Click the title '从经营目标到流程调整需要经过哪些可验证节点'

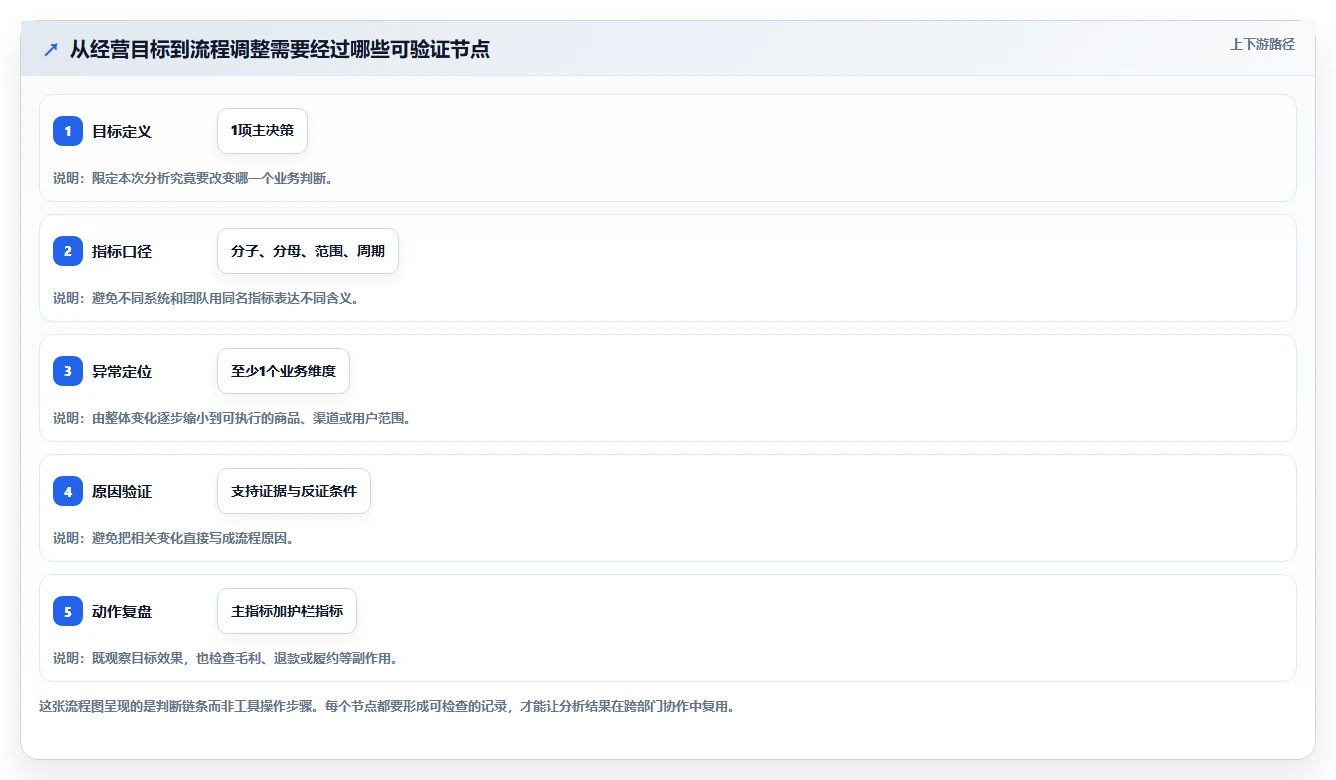click(280, 49)
